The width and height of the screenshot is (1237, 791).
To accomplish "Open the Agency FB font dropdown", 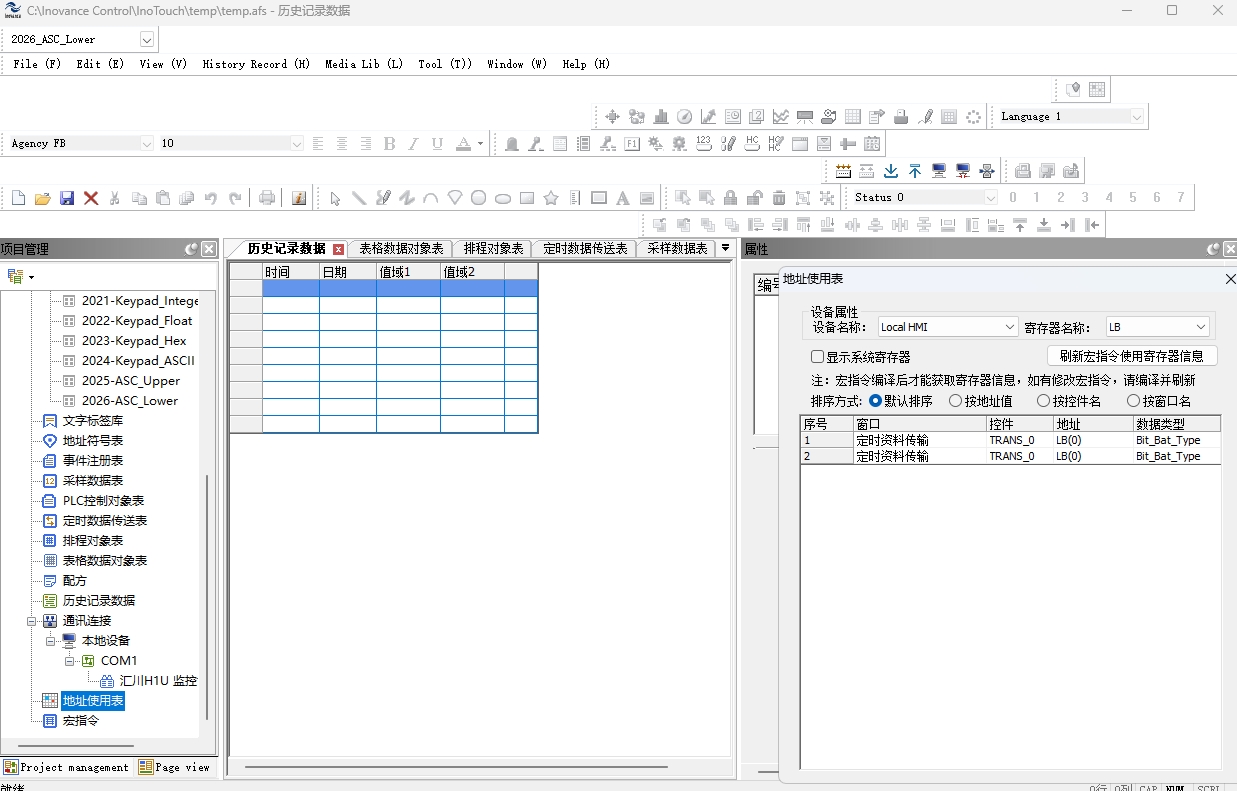I will click(147, 144).
